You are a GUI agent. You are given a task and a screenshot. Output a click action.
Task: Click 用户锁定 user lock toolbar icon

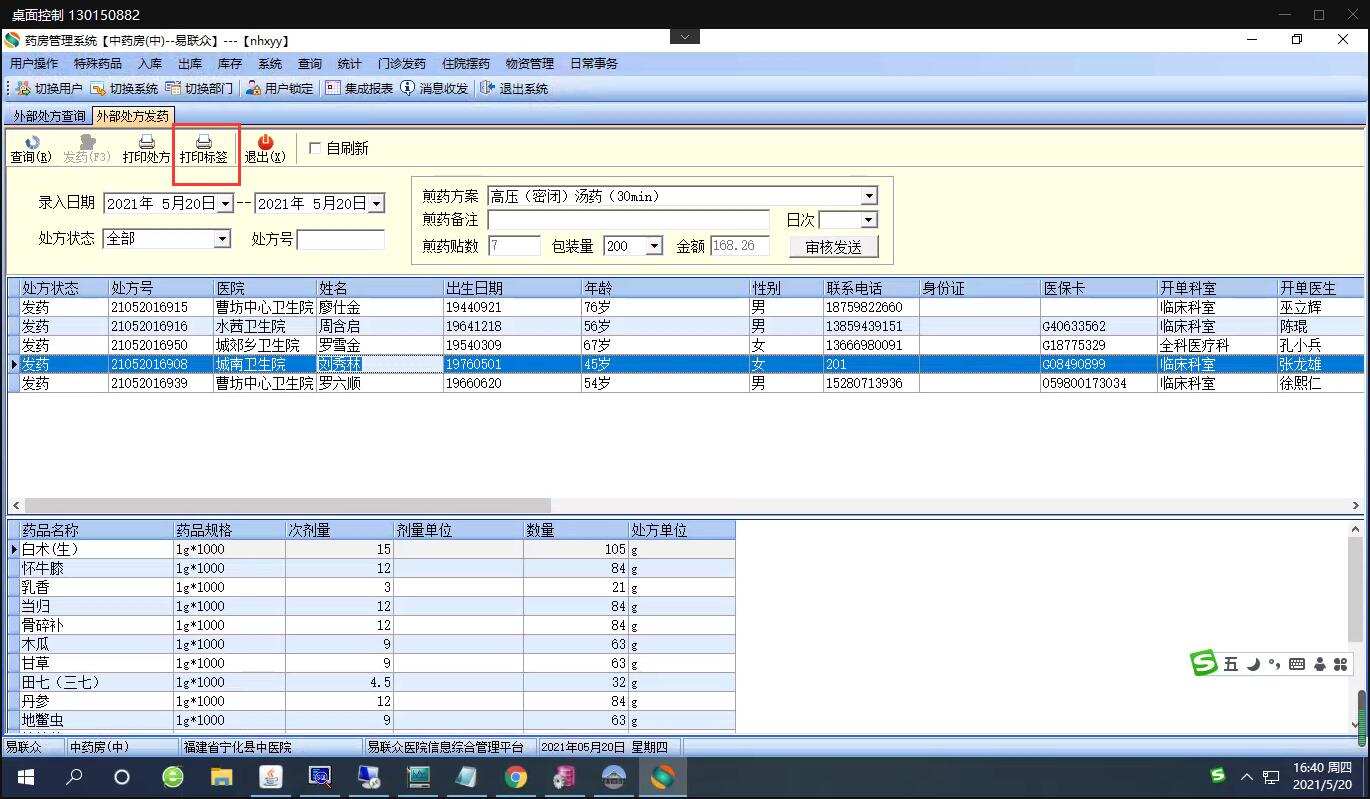(280, 88)
